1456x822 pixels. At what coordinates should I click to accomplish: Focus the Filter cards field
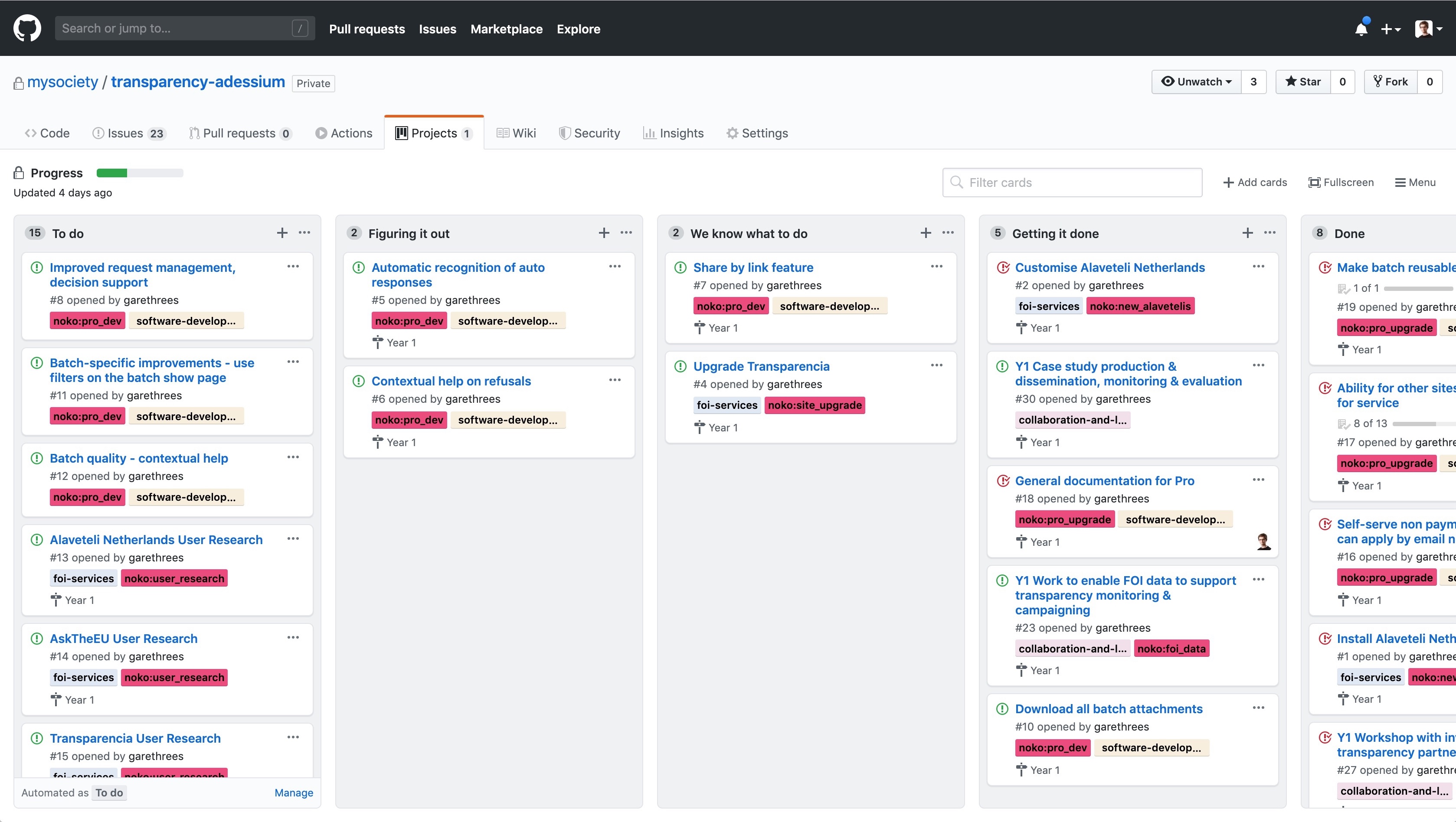(x=1072, y=183)
